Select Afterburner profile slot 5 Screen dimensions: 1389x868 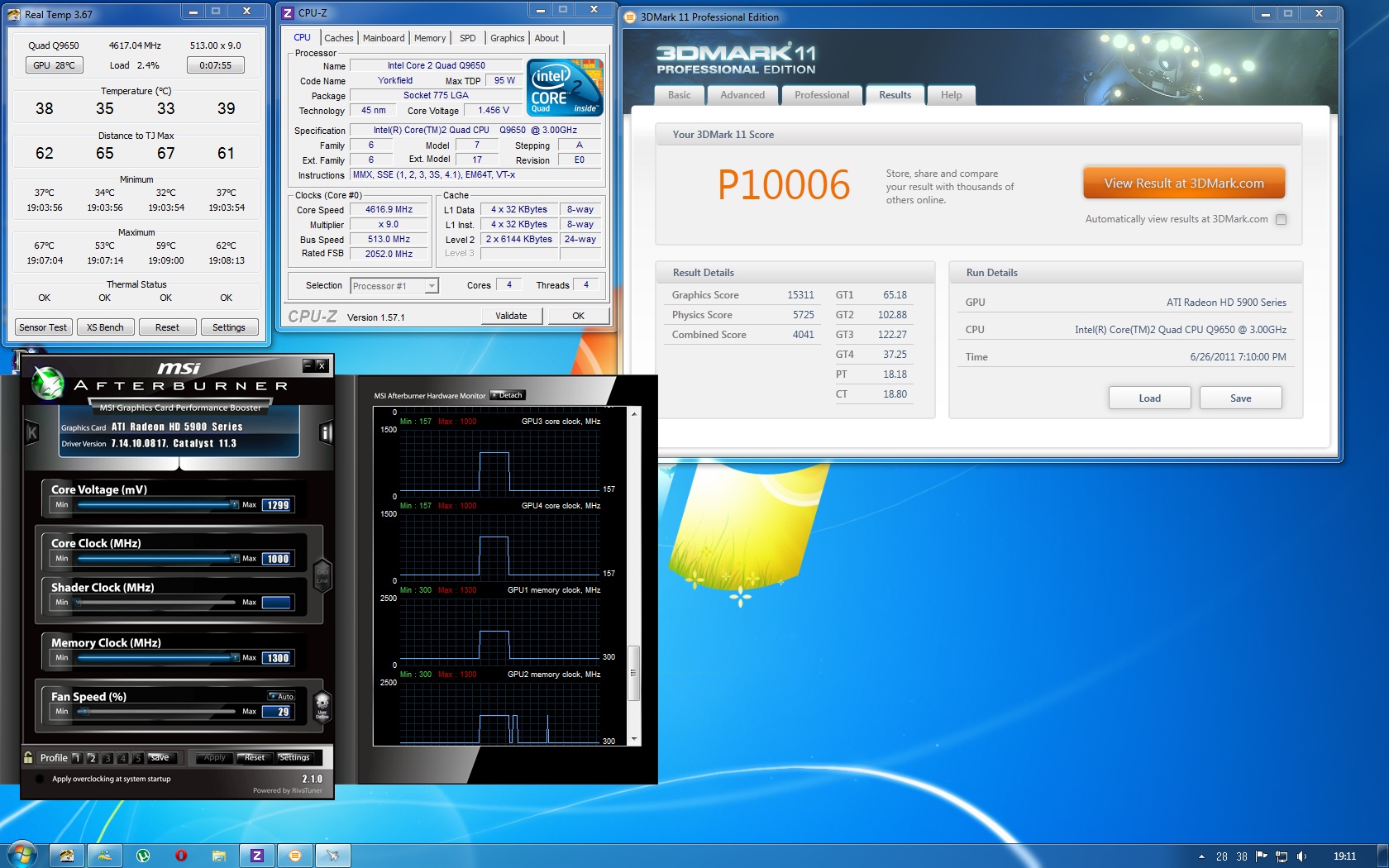tap(138, 757)
